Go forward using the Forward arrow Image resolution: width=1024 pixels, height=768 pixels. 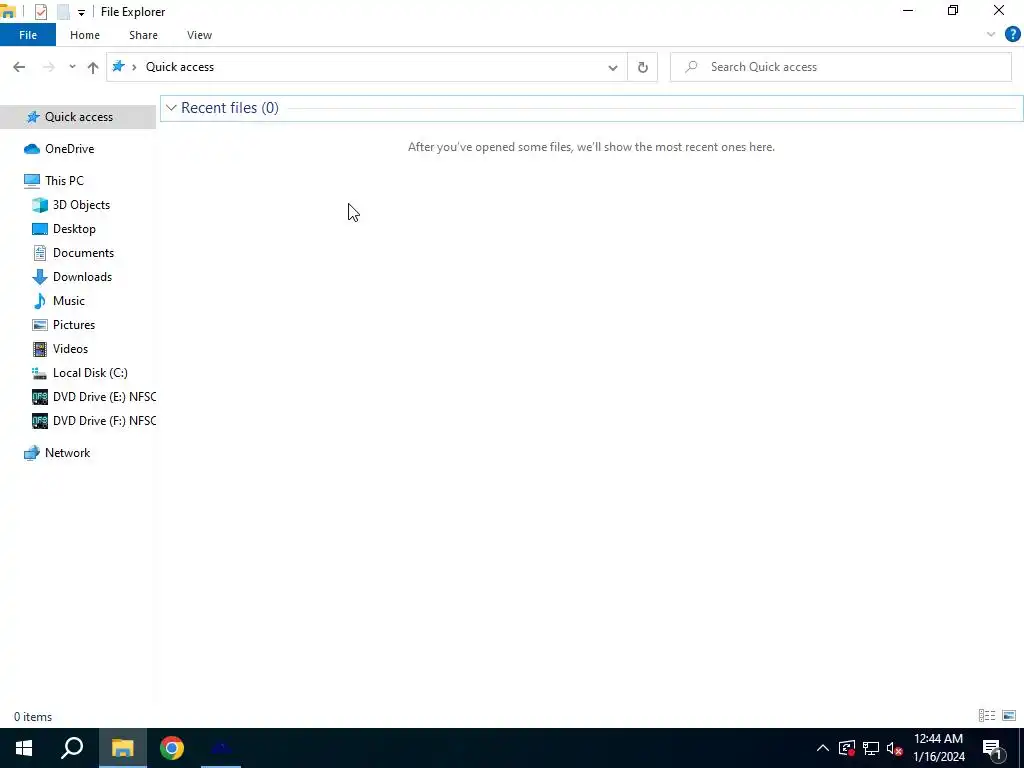click(48, 67)
